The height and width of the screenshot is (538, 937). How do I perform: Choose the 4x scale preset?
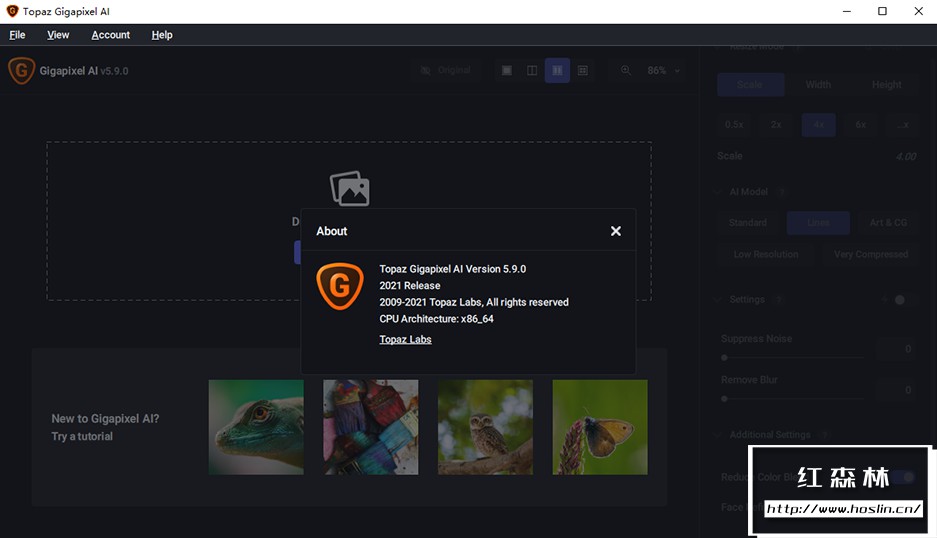(x=818, y=125)
